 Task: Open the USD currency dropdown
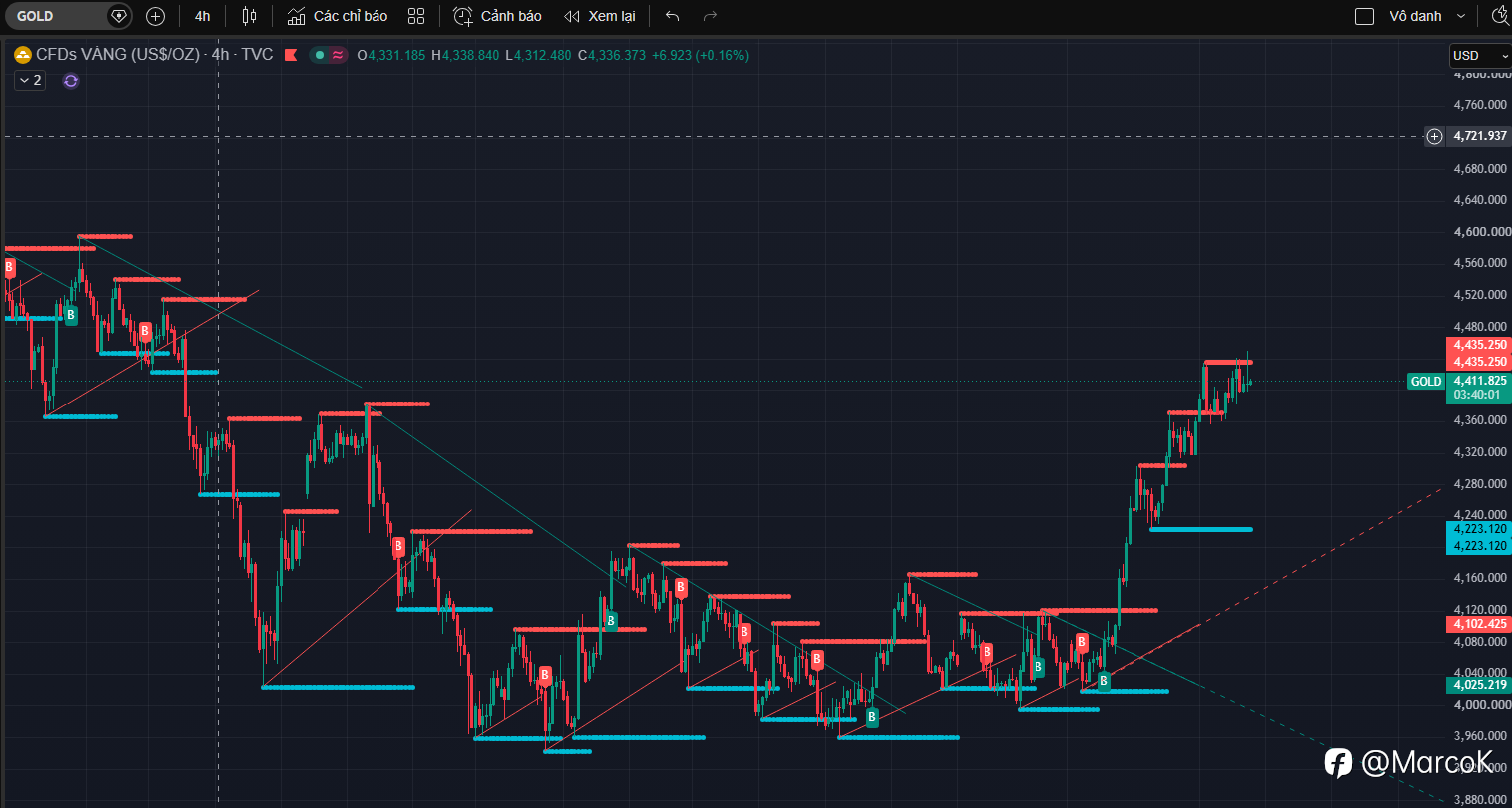tap(1480, 56)
